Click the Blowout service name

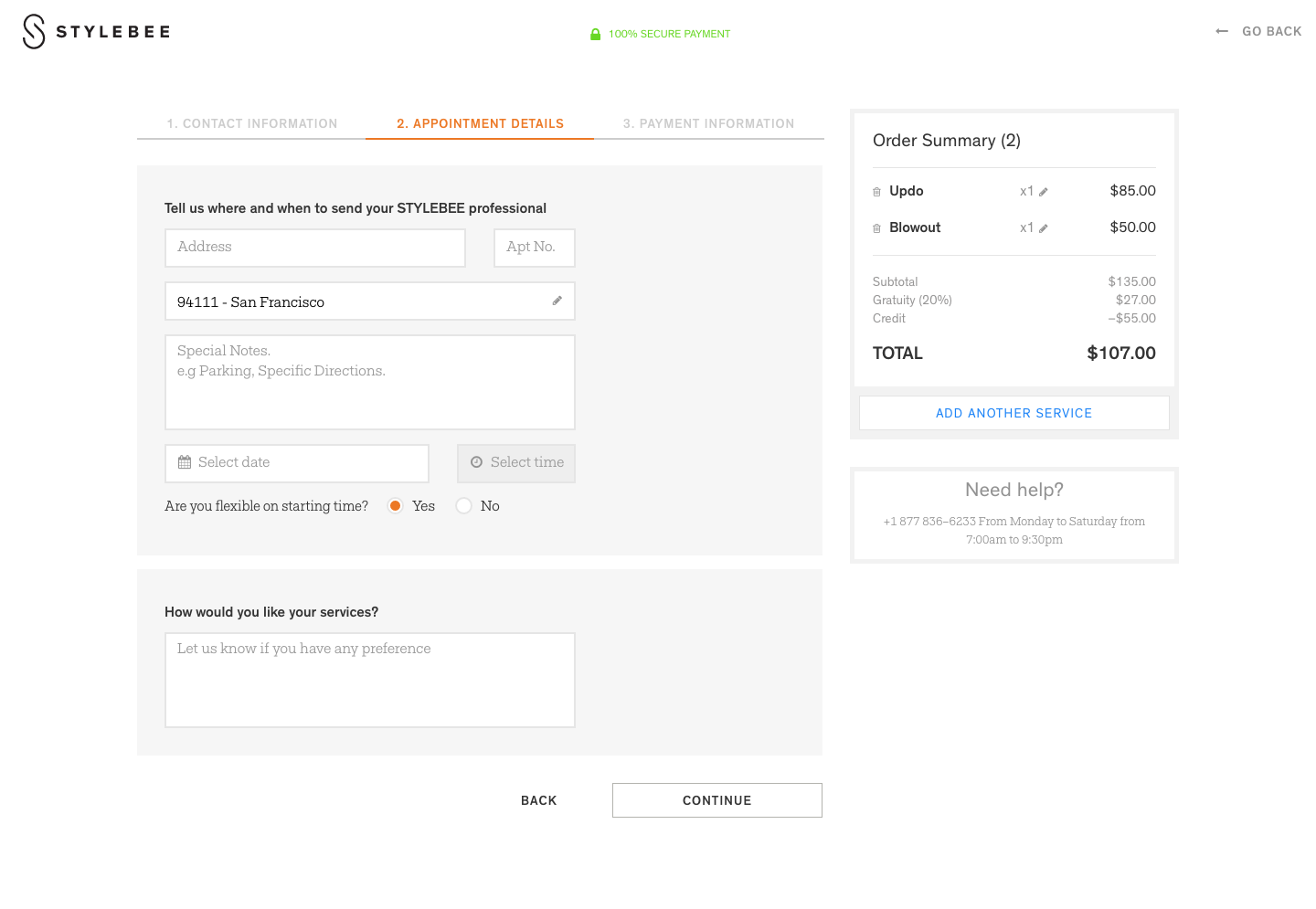point(915,227)
